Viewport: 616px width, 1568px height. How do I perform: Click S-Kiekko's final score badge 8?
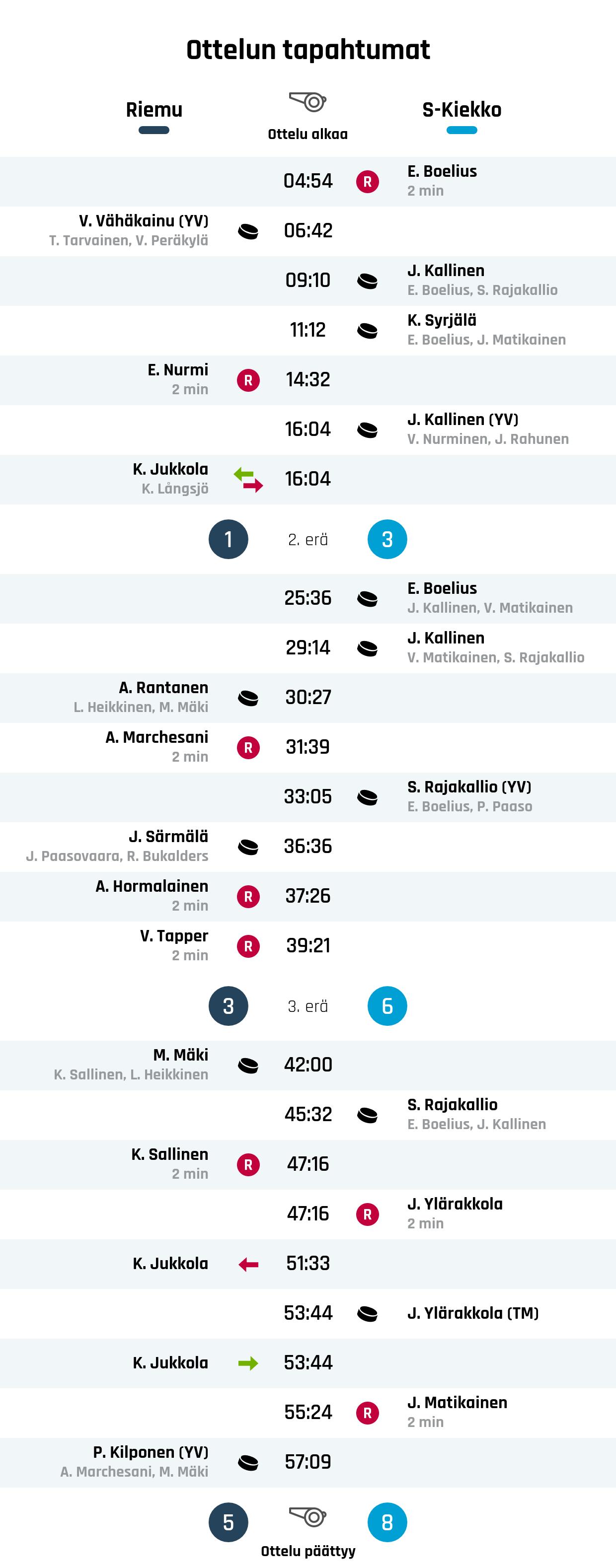tap(387, 1522)
